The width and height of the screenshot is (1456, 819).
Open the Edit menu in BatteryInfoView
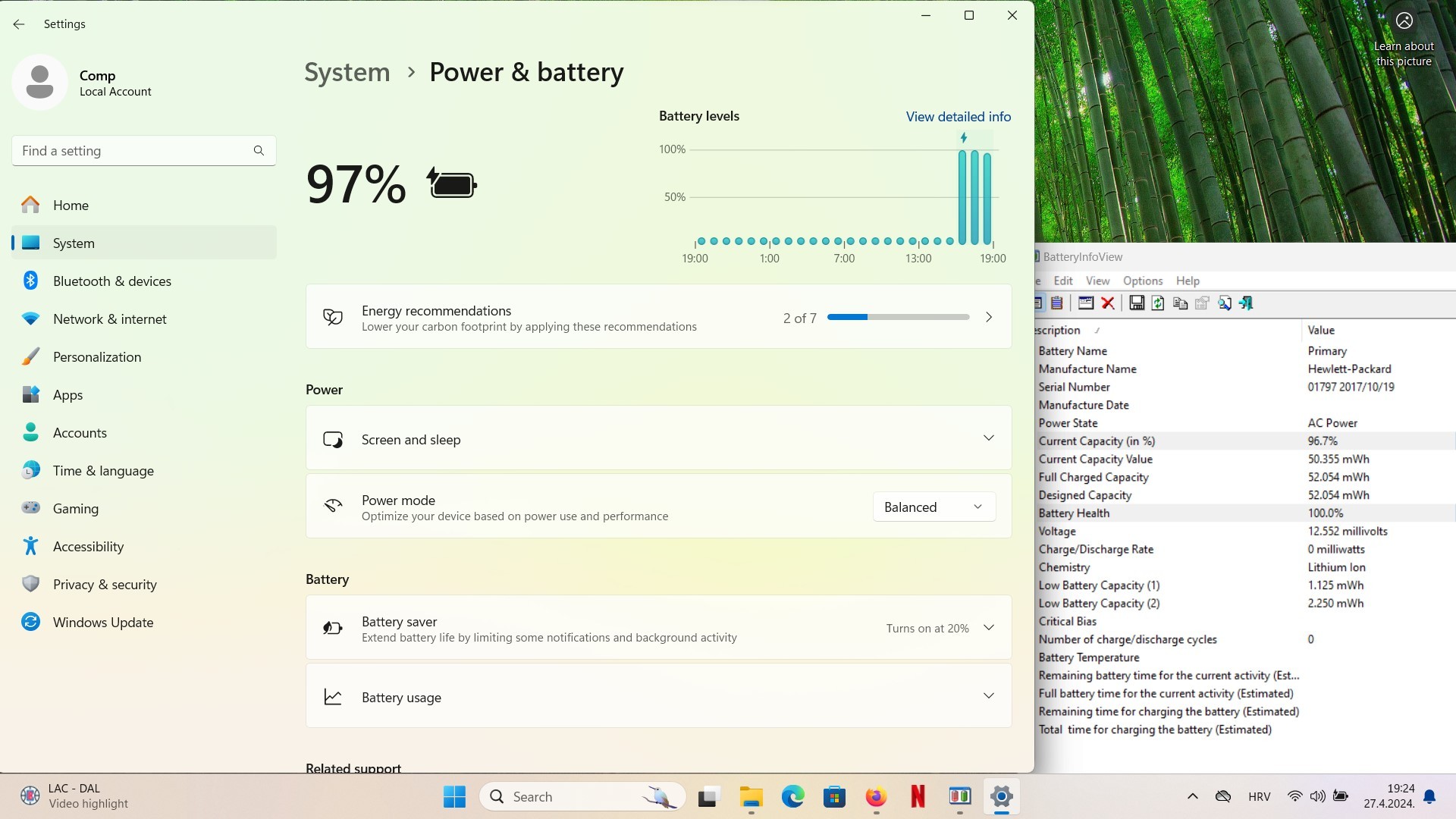(x=1063, y=281)
